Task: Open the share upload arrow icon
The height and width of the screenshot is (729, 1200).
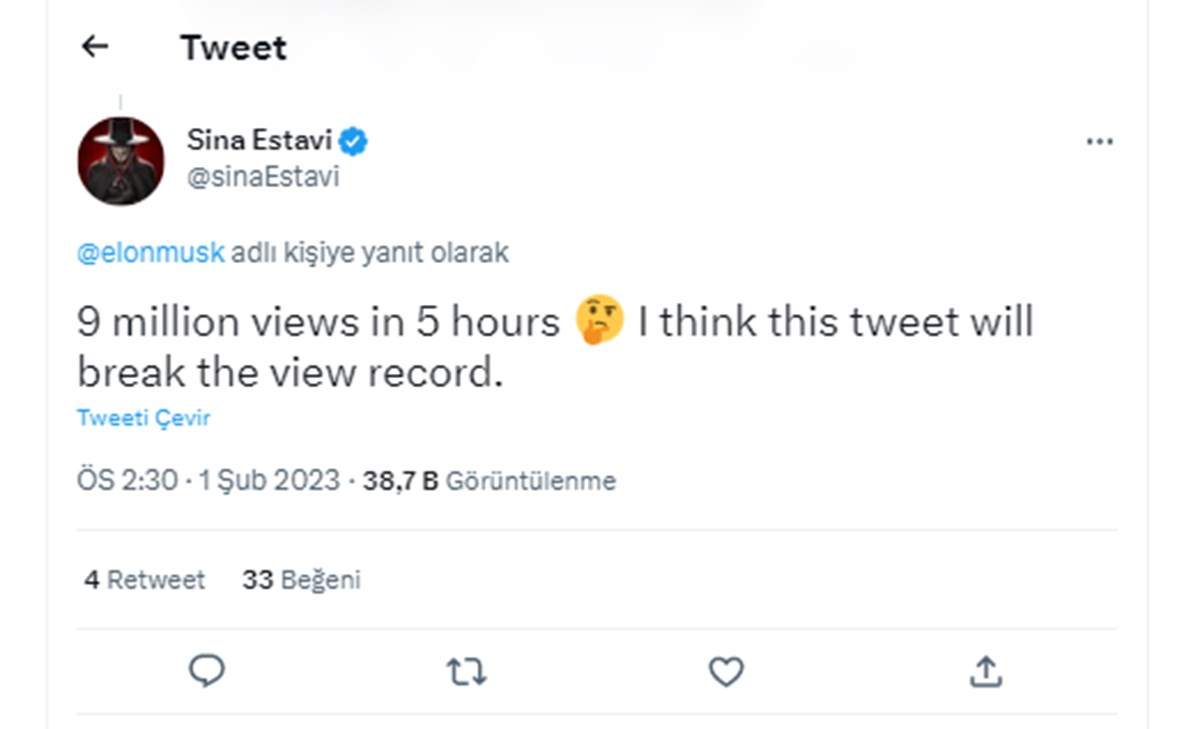Action: (986, 672)
